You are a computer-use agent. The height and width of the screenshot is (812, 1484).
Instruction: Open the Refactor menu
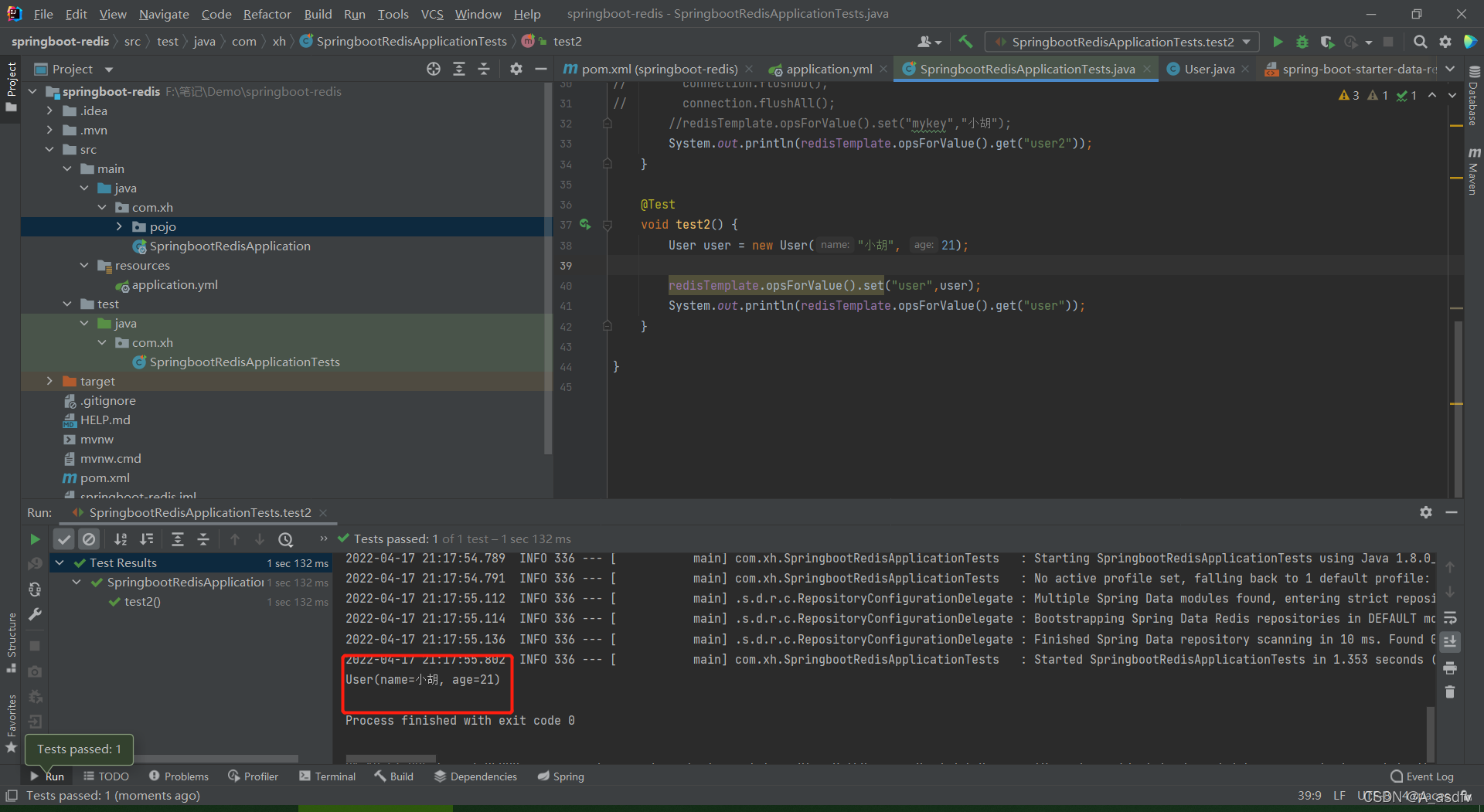[x=267, y=14]
